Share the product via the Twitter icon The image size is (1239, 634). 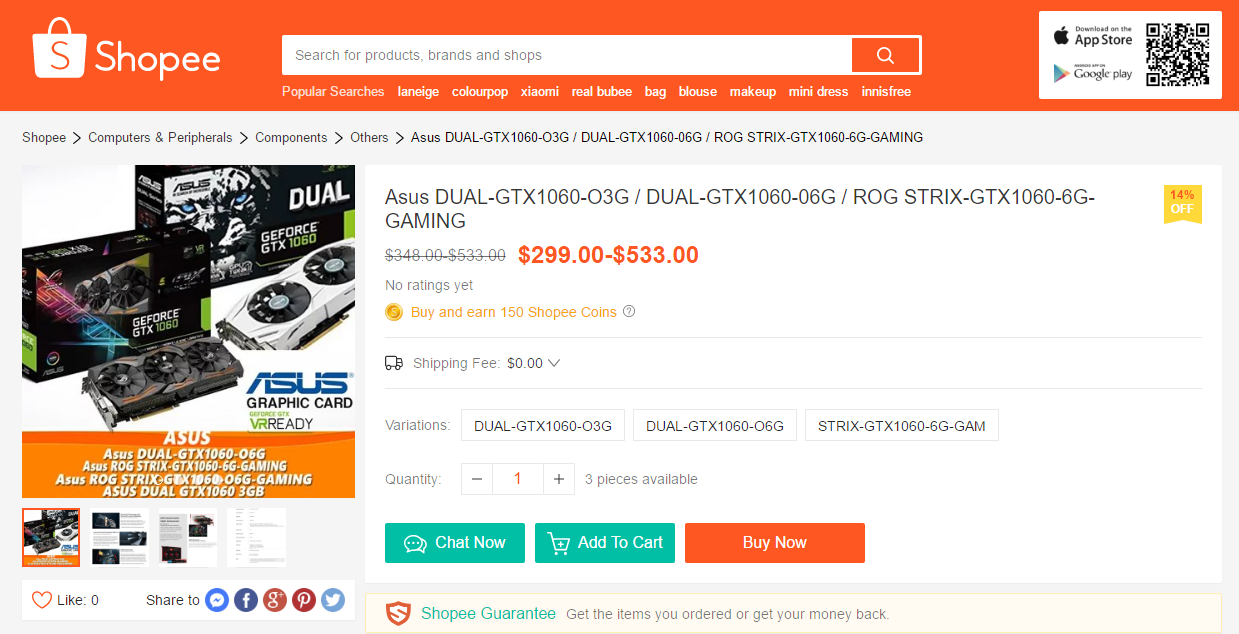[x=332, y=600]
